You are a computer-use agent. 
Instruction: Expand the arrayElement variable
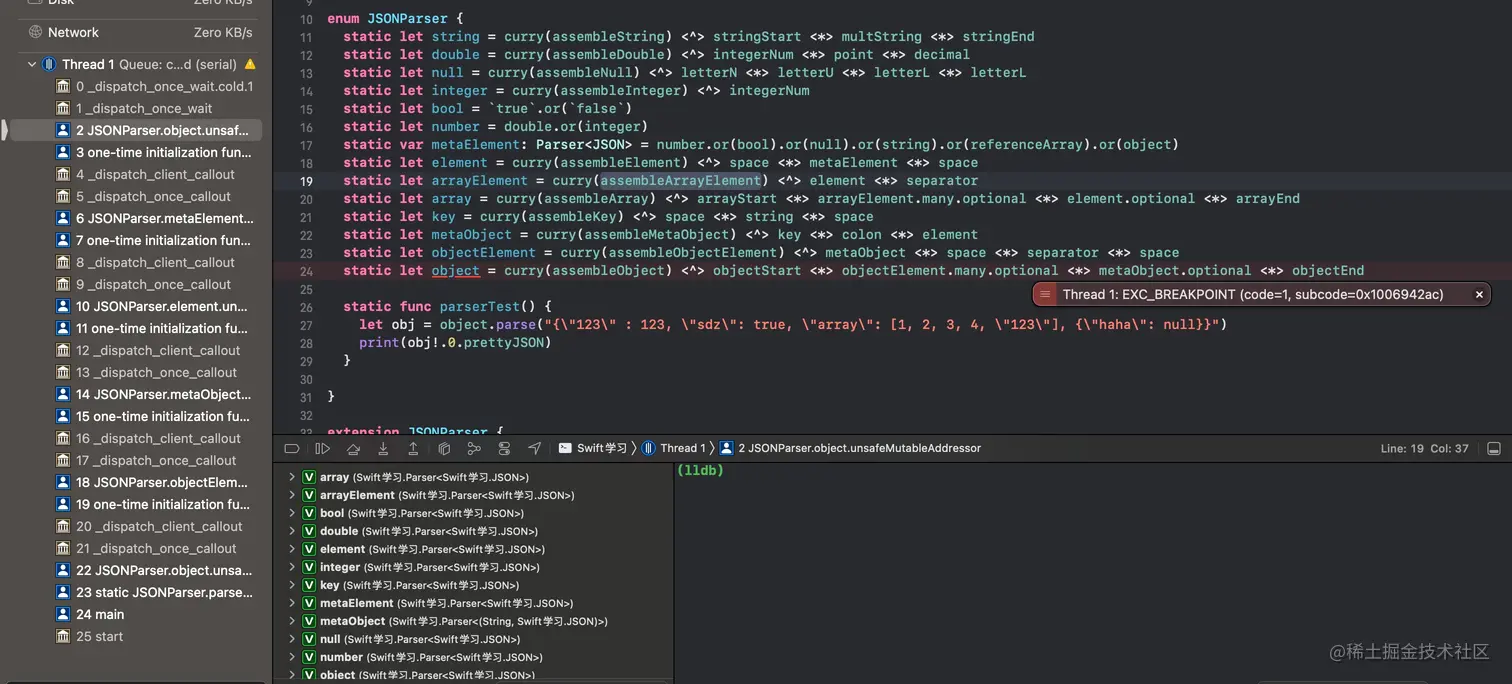(292, 495)
